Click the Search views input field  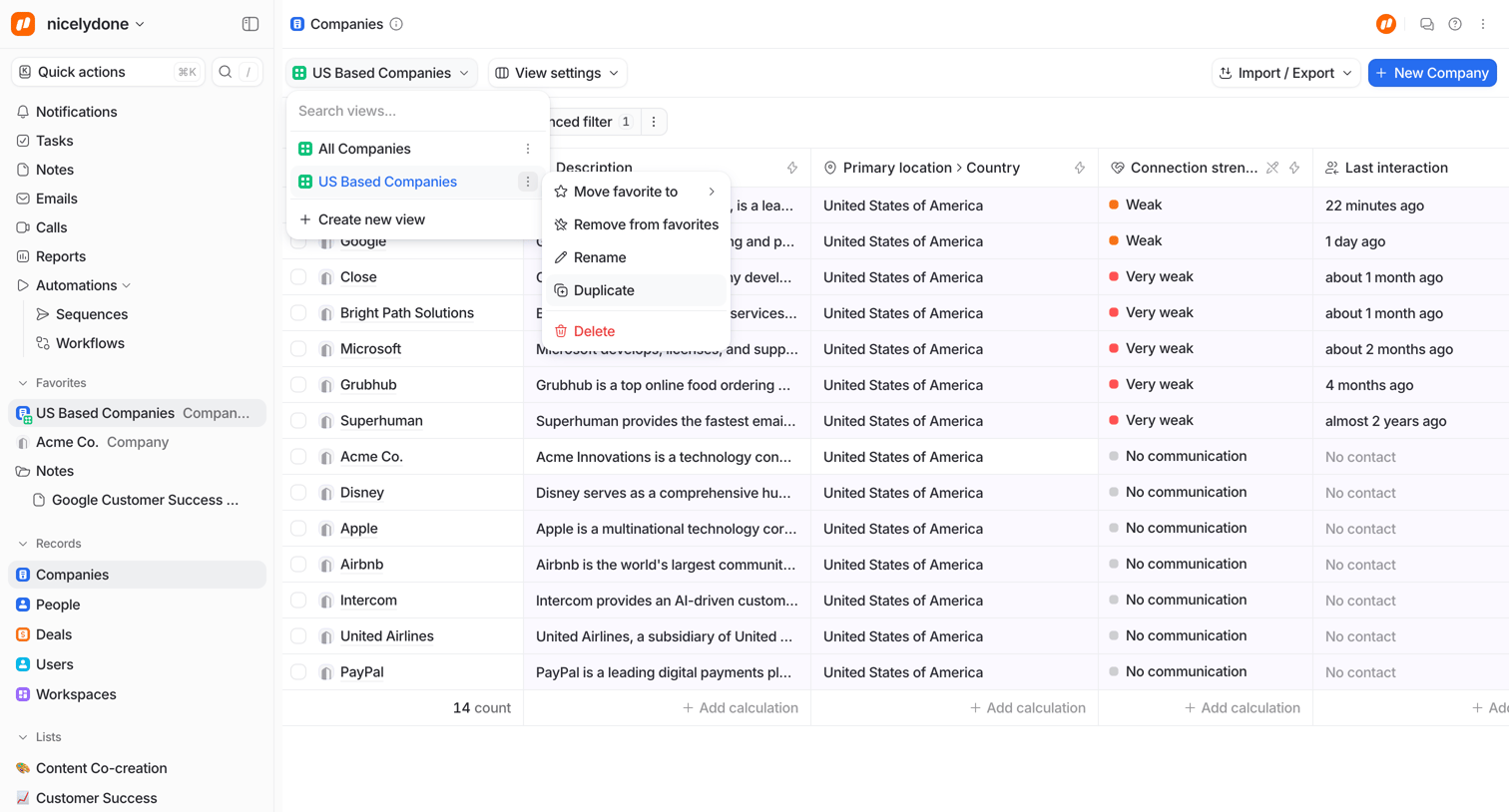point(417,111)
